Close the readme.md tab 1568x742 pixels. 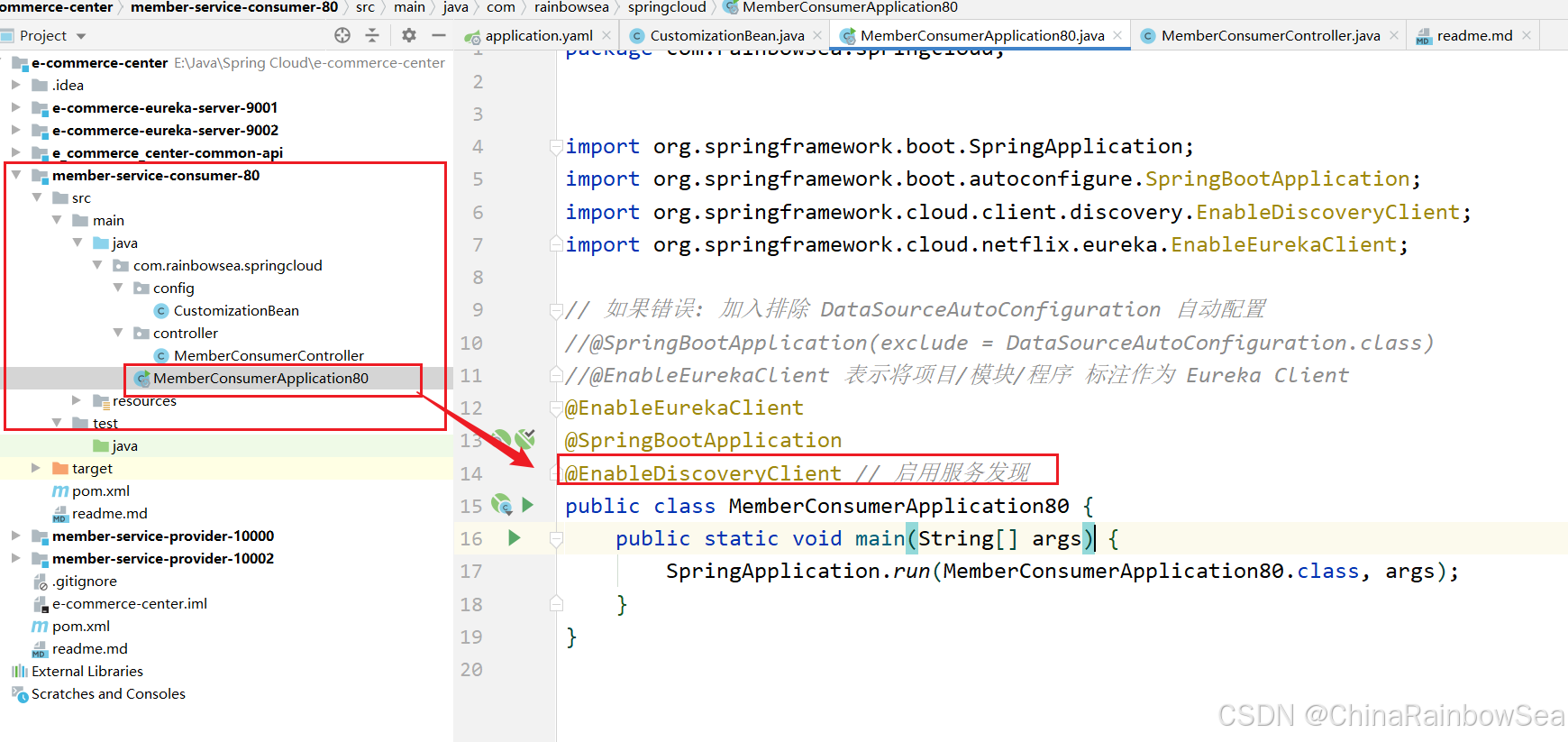(x=1527, y=35)
